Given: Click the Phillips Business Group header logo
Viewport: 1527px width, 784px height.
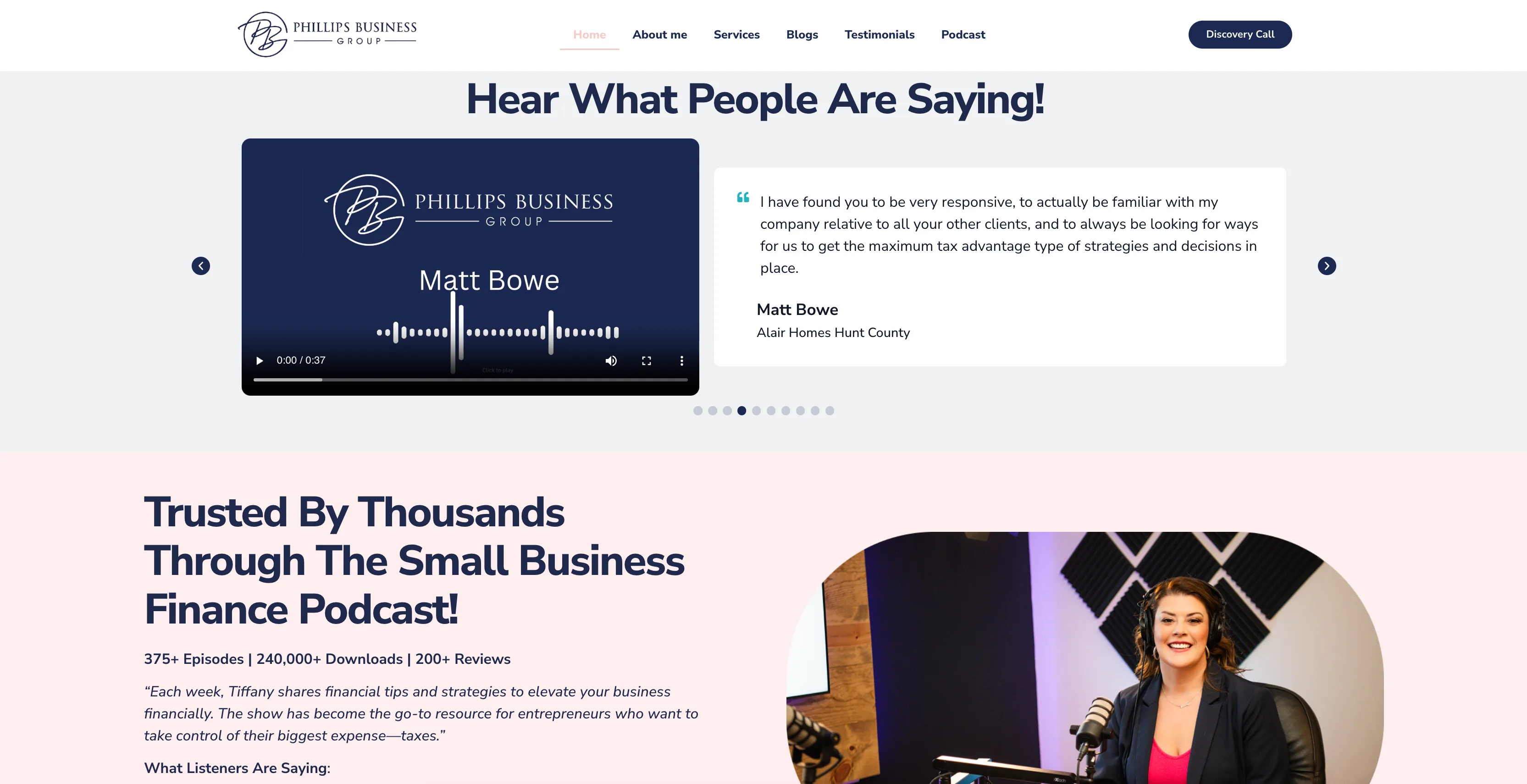Looking at the screenshot, I should point(327,34).
